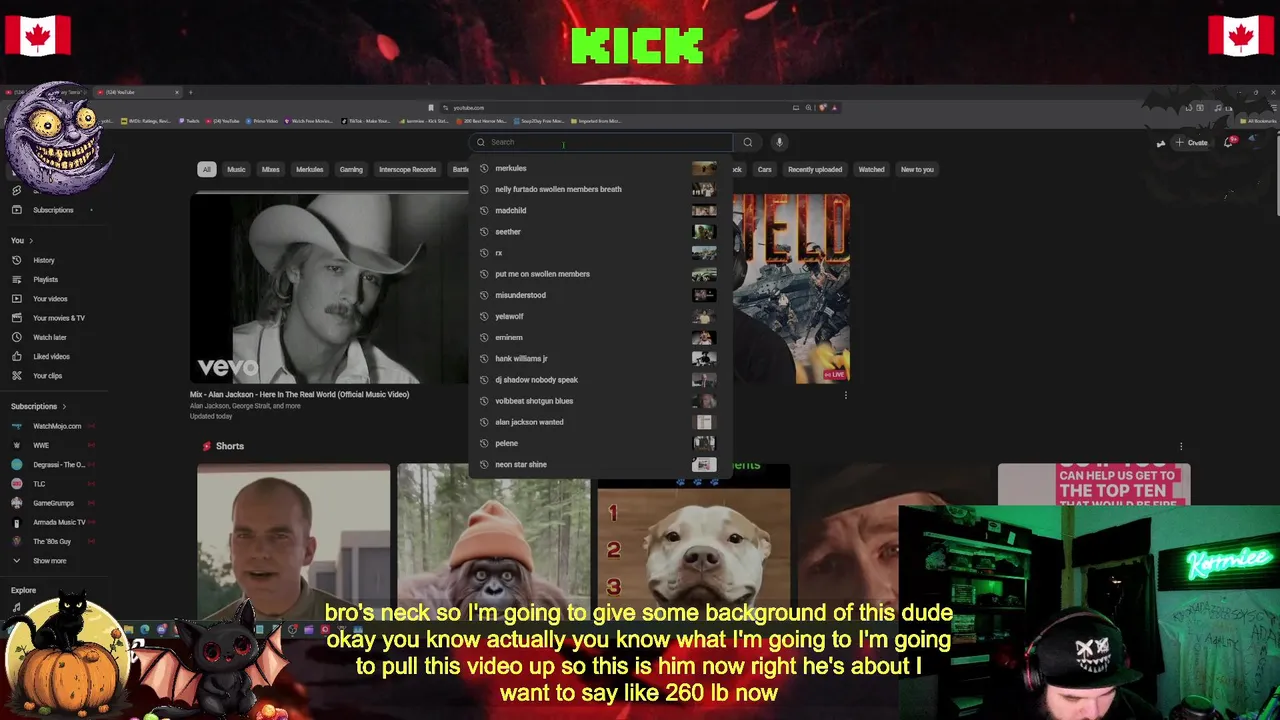
Task: Expand the You section chevron
Action: coord(31,241)
